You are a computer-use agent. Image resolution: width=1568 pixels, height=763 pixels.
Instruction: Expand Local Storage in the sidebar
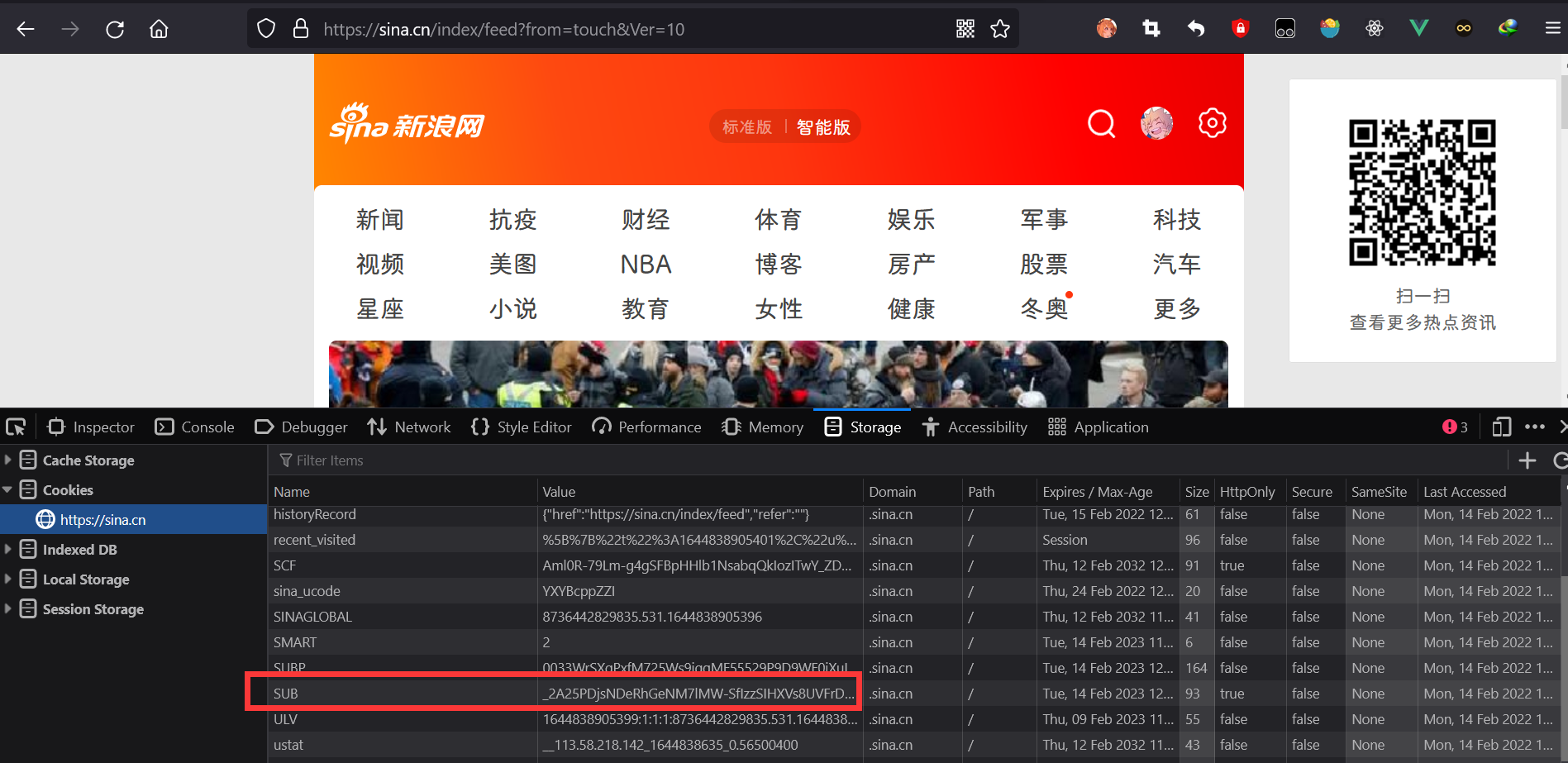[x=10, y=579]
